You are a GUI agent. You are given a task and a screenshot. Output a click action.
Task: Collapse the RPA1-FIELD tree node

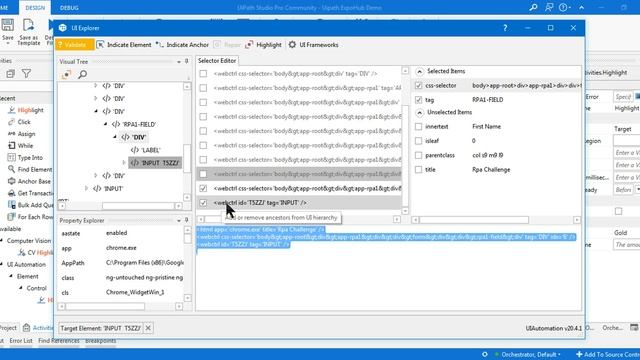[x=105, y=124]
